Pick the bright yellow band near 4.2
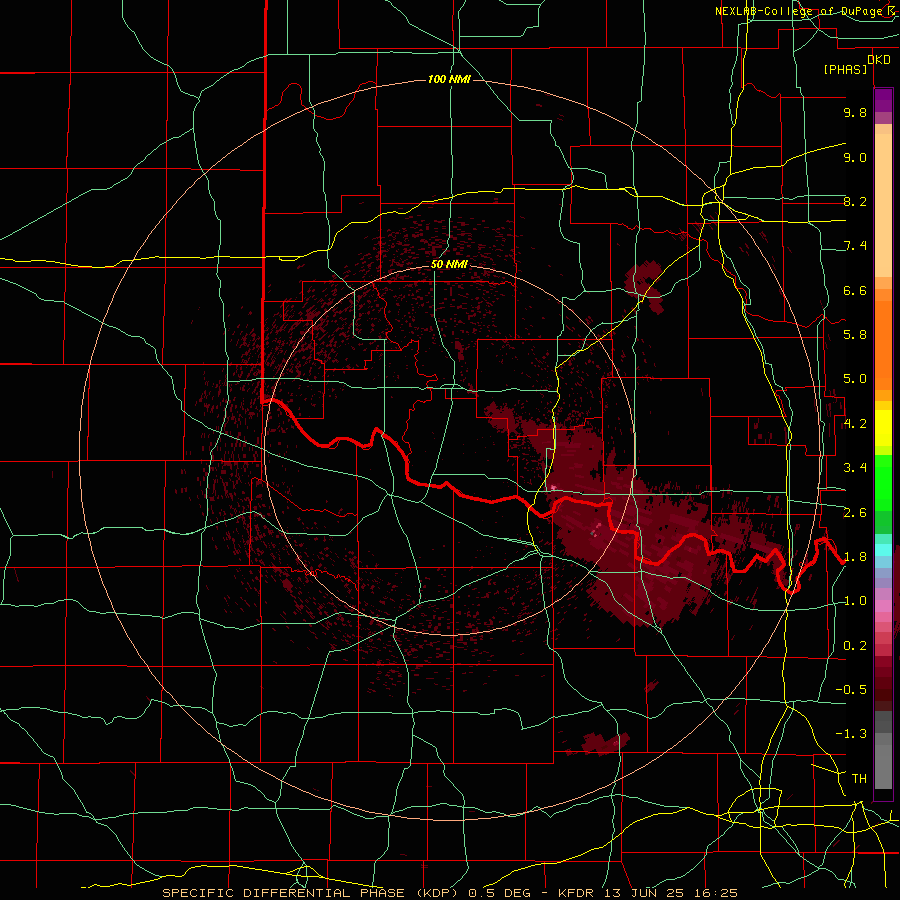 point(883,428)
